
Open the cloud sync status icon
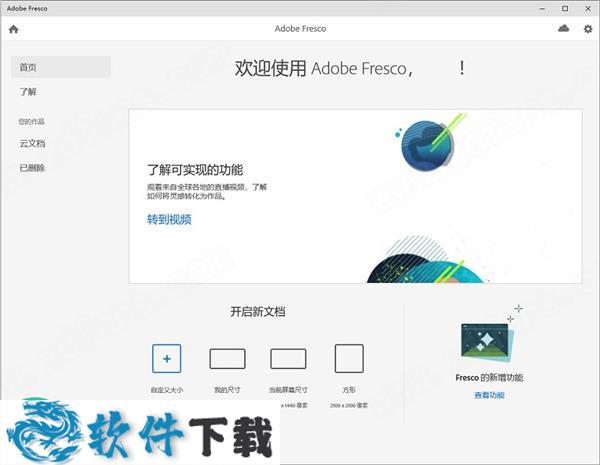point(563,28)
